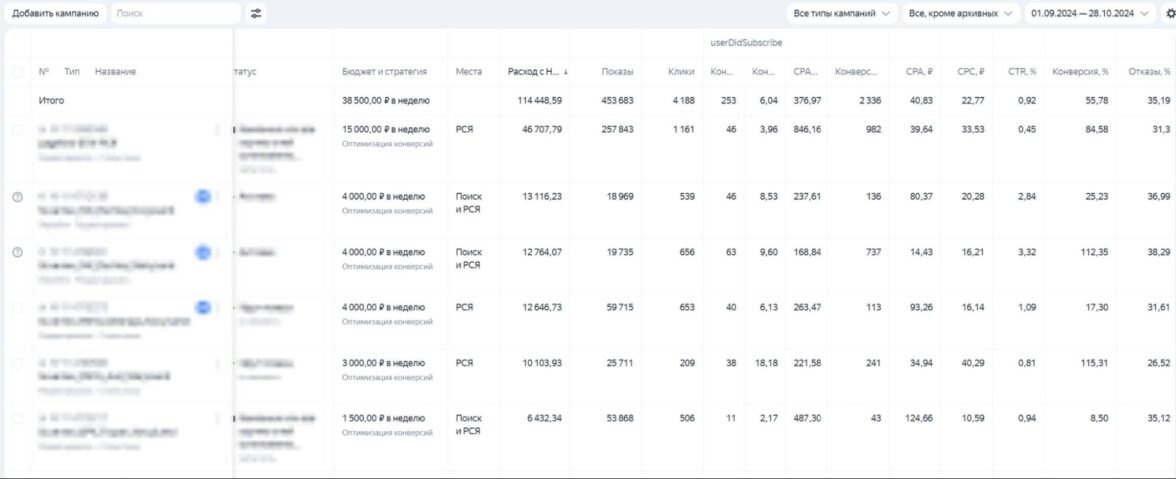Click Оптимизация конверсий under 15 000,00 ₽ budget

pyautogui.click(x=387, y=144)
